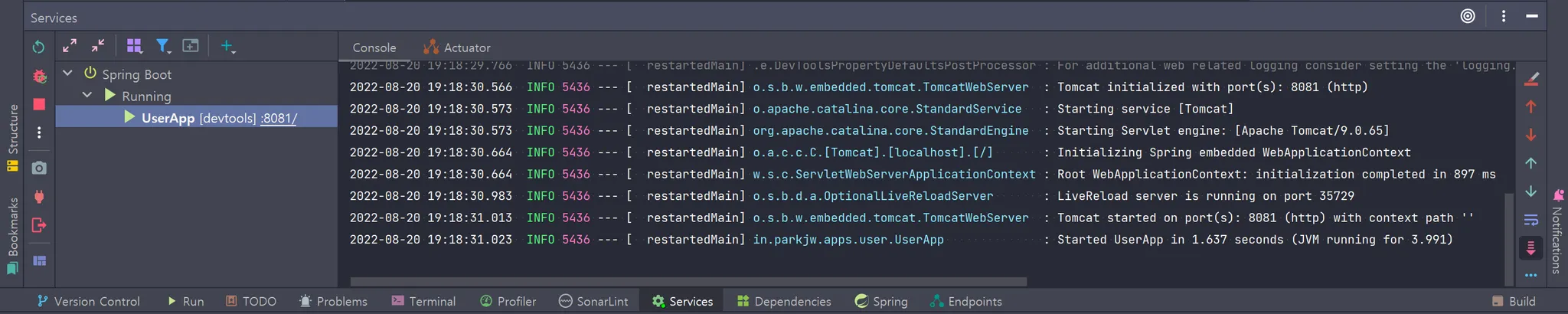Toggle soft-wrap in console

[x=1531, y=220]
